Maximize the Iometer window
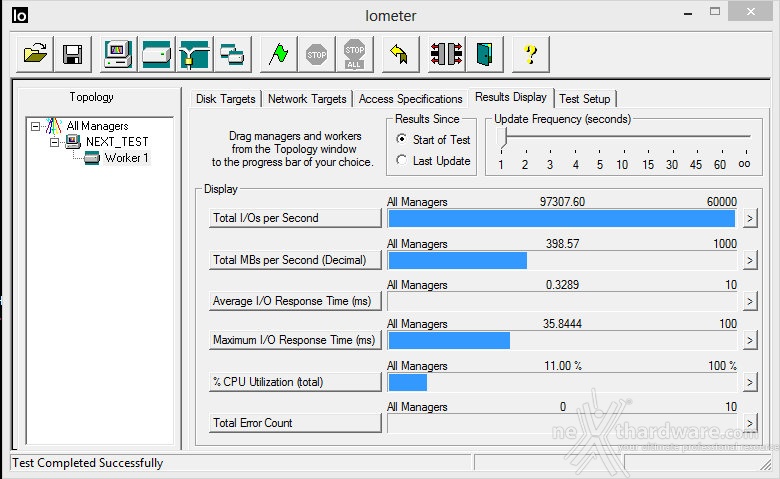 pyautogui.click(x=715, y=11)
